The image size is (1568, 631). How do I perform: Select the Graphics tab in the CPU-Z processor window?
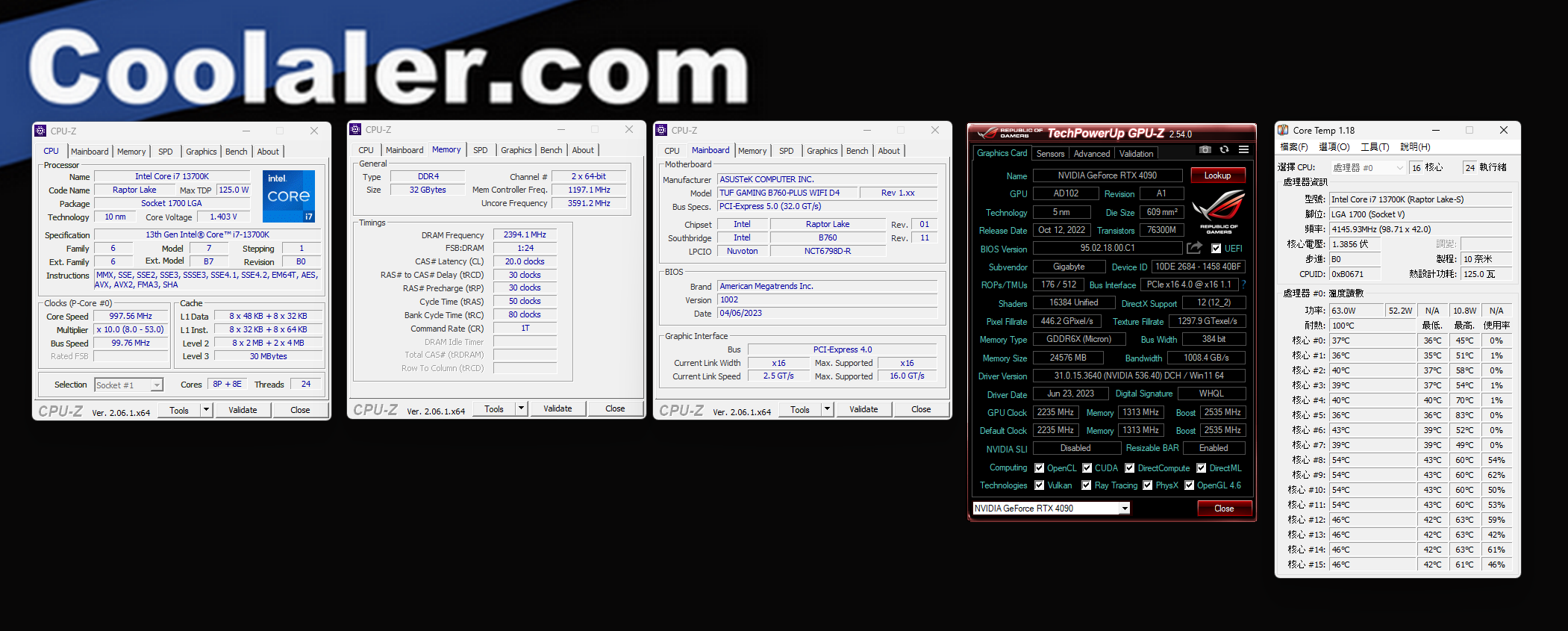[201, 152]
